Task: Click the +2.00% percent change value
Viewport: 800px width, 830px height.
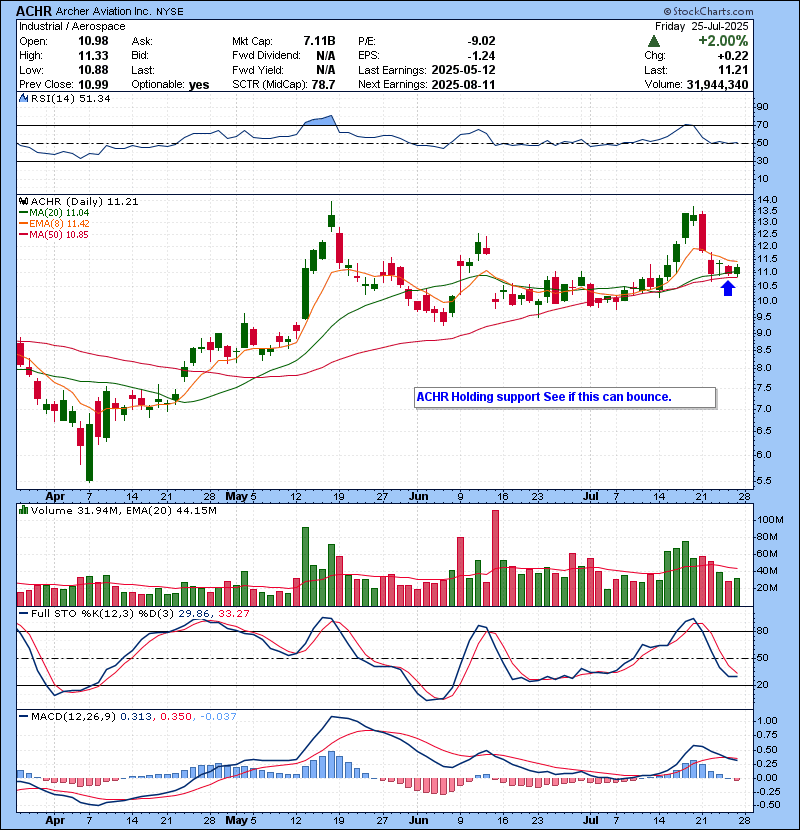Action: pyautogui.click(x=723, y=41)
